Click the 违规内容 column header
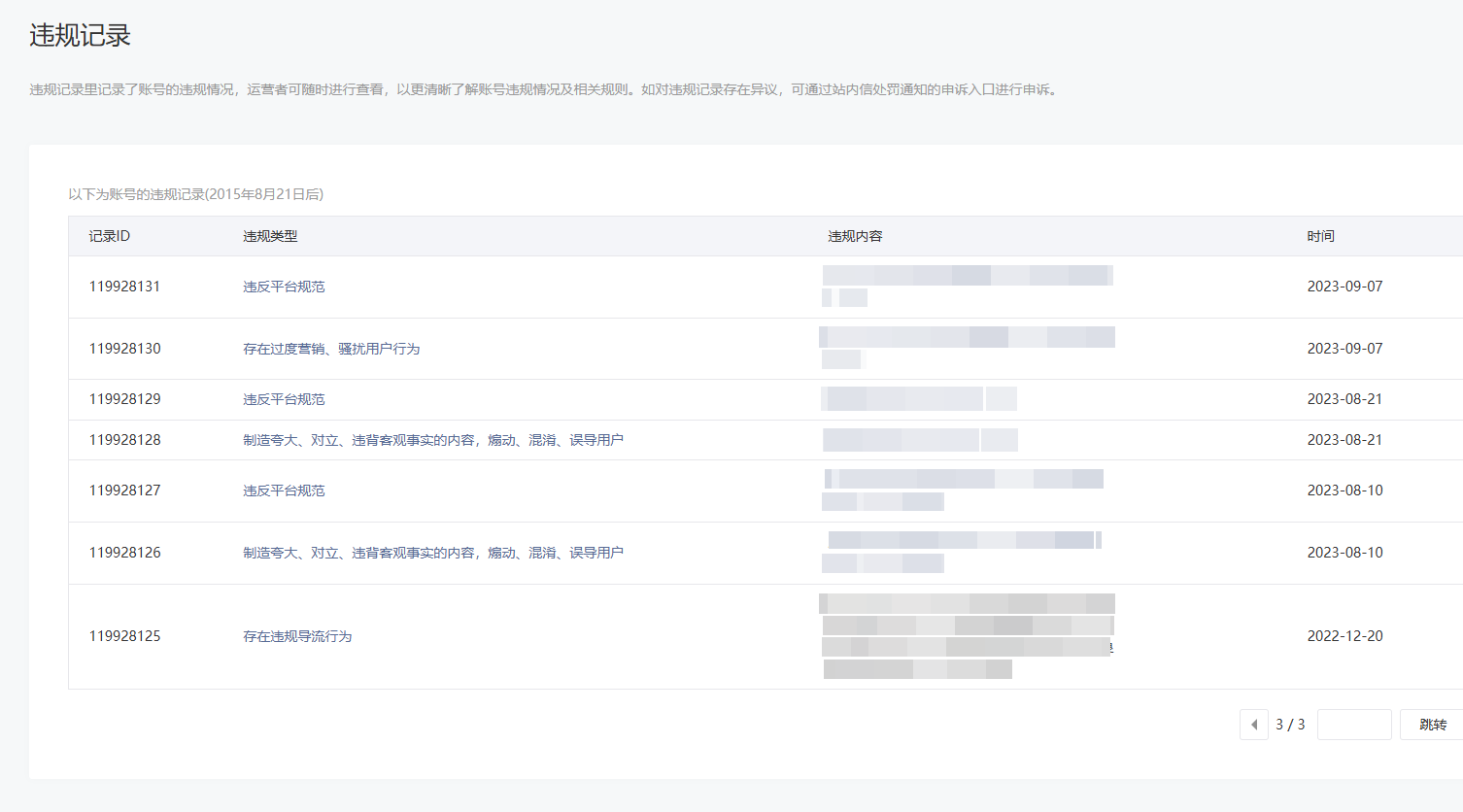The height and width of the screenshot is (812, 1463). pos(855,236)
